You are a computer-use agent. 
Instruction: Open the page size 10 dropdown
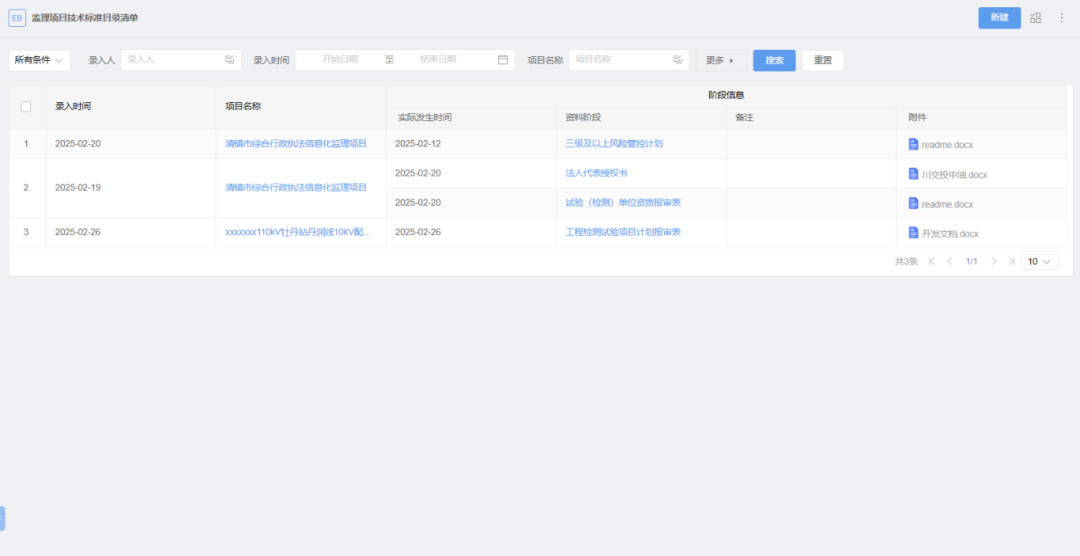coord(1039,262)
